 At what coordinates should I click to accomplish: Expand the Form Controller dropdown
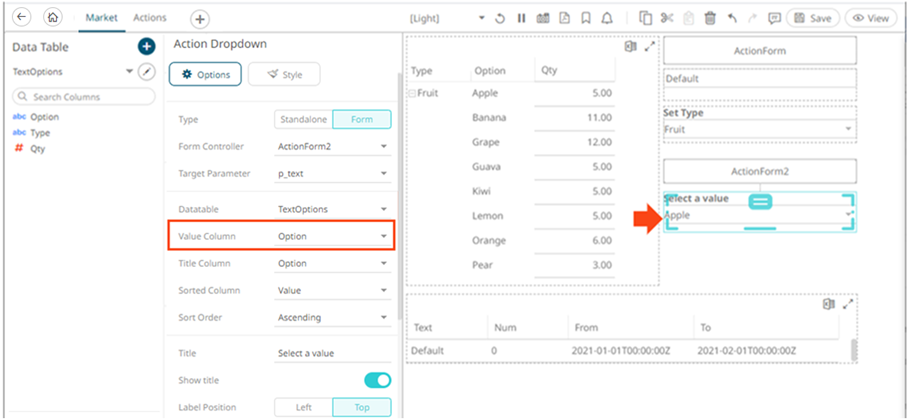click(332, 147)
